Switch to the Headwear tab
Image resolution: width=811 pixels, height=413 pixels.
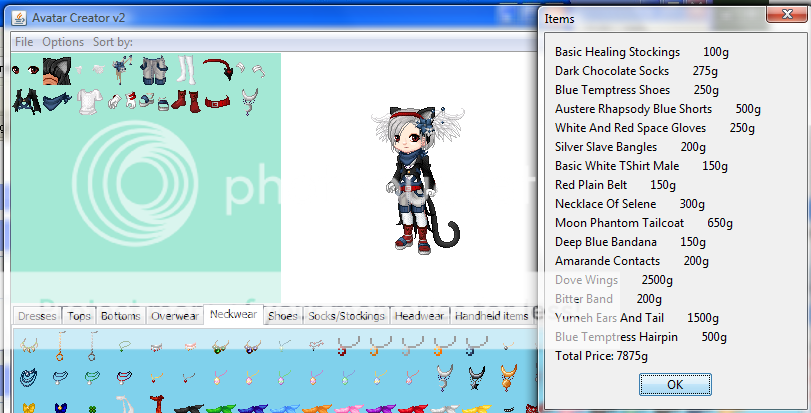pos(418,316)
